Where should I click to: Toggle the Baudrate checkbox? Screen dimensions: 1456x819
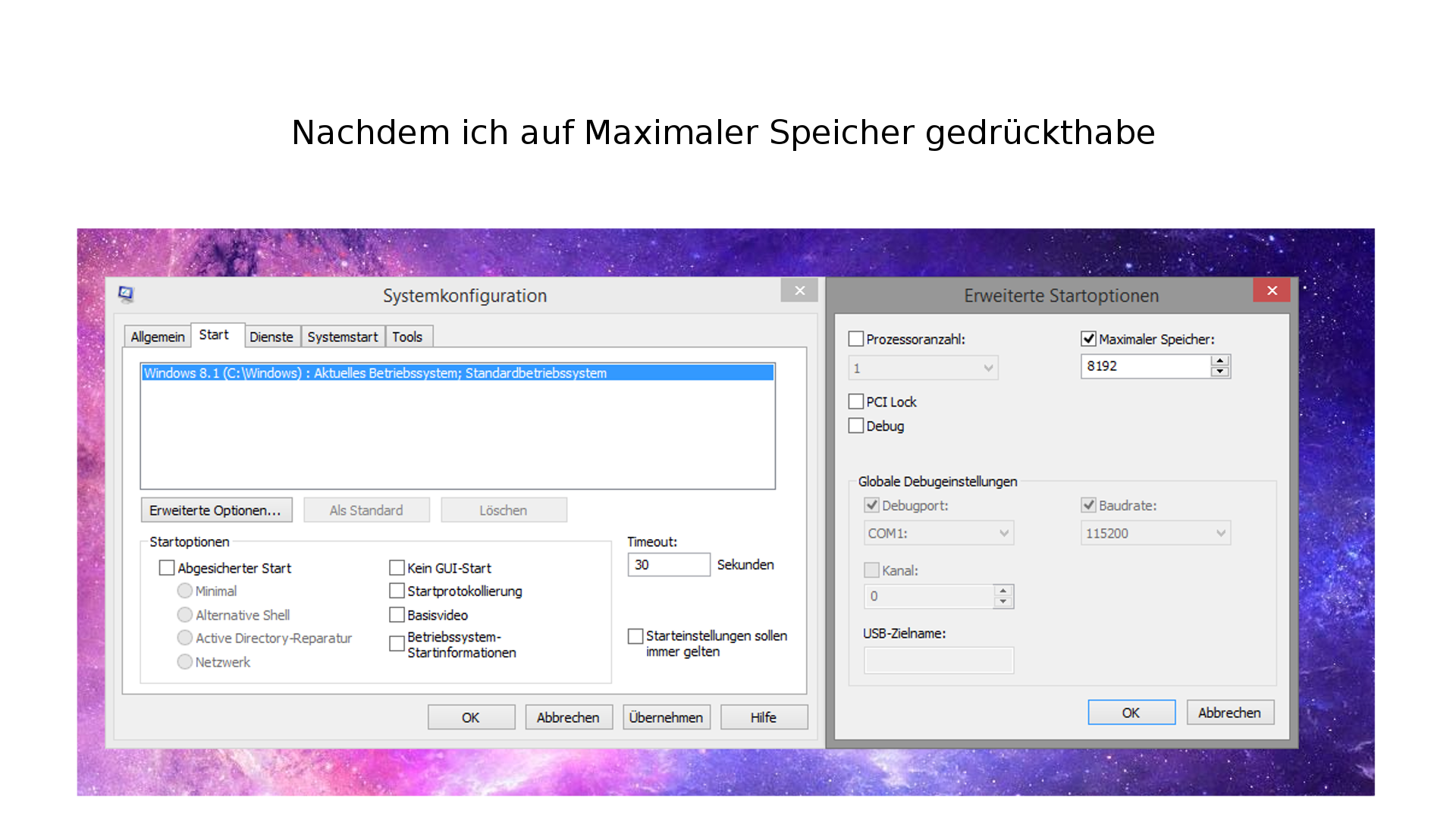tap(1089, 505)
